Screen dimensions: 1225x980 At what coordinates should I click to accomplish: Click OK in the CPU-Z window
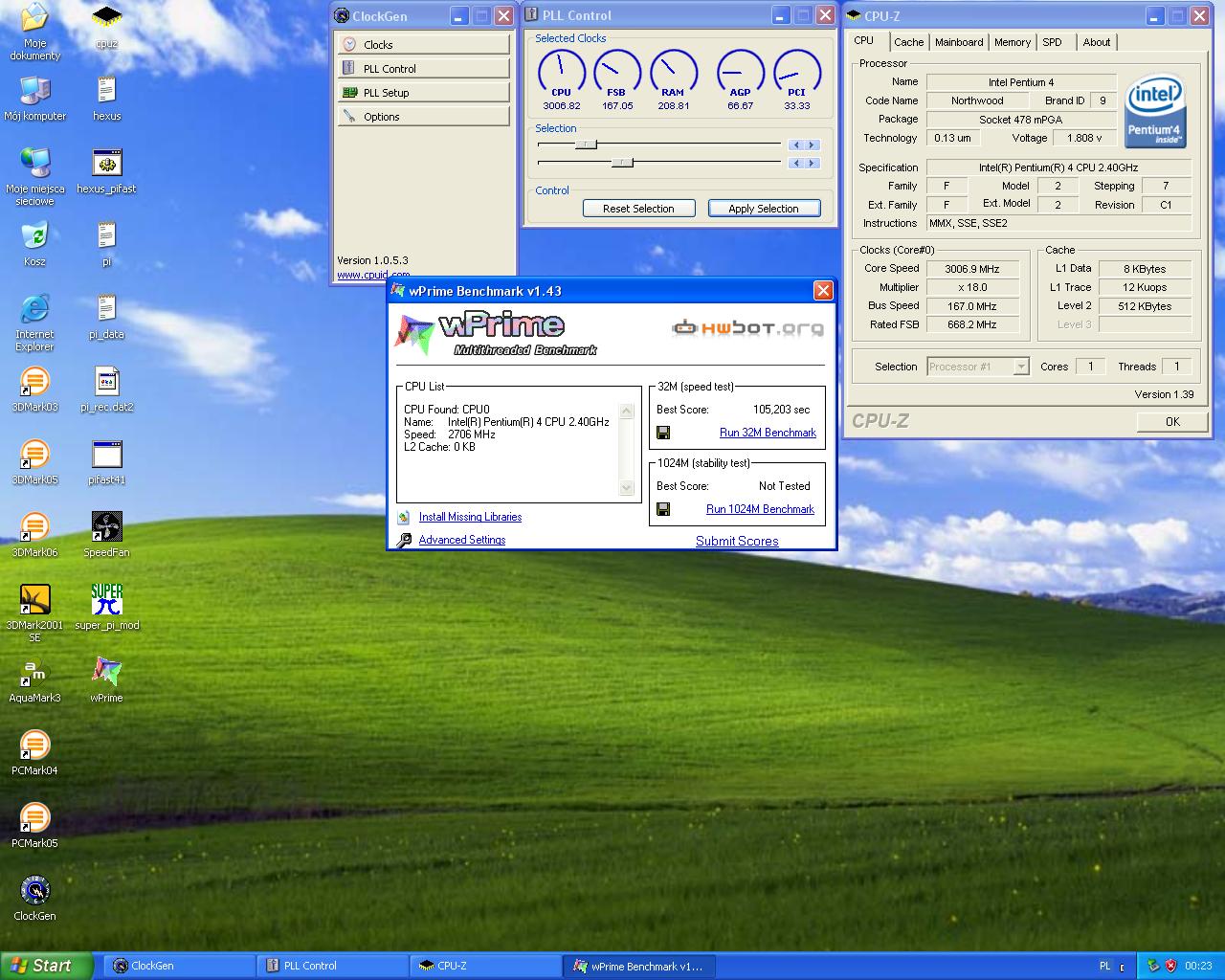point(1172,421)
